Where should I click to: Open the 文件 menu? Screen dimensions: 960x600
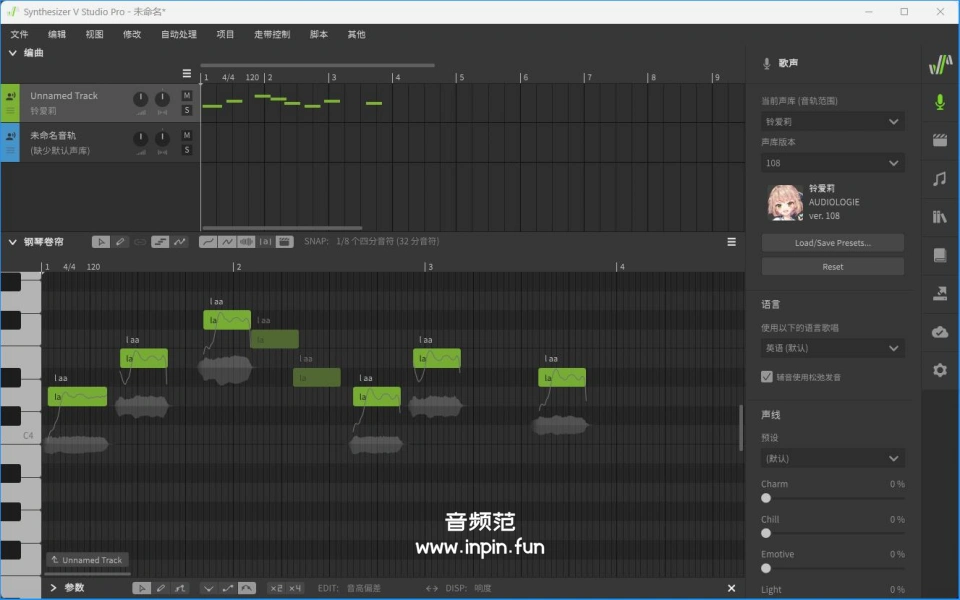[x=20, y=34]
